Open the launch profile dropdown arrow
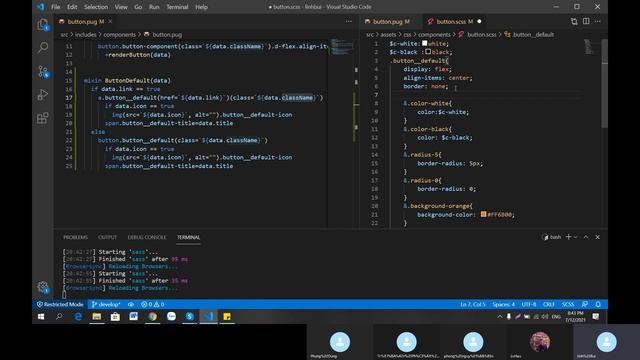This screenshot has height=360, width=640. point(576,237)
